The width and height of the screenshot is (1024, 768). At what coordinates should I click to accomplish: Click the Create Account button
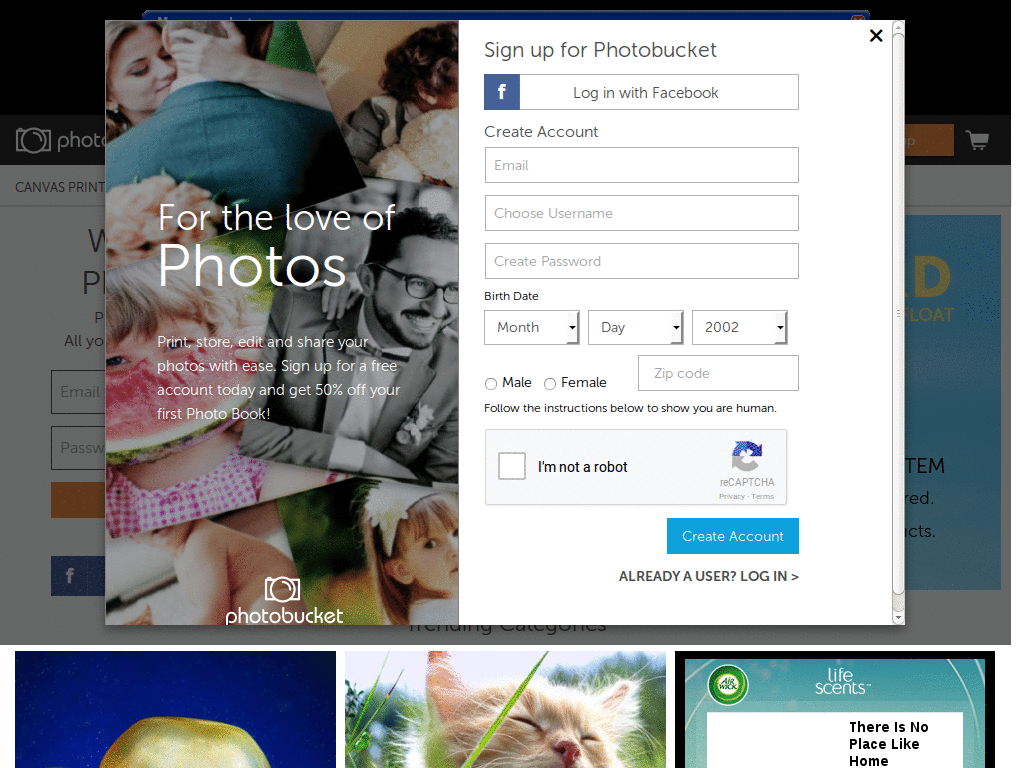coord(733,536)
